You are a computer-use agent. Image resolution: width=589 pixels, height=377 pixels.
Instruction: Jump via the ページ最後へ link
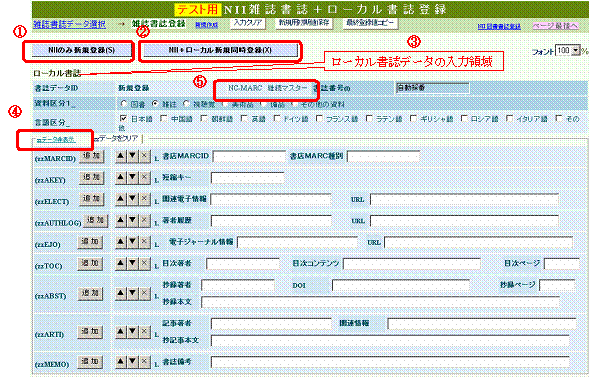point(555,26)
